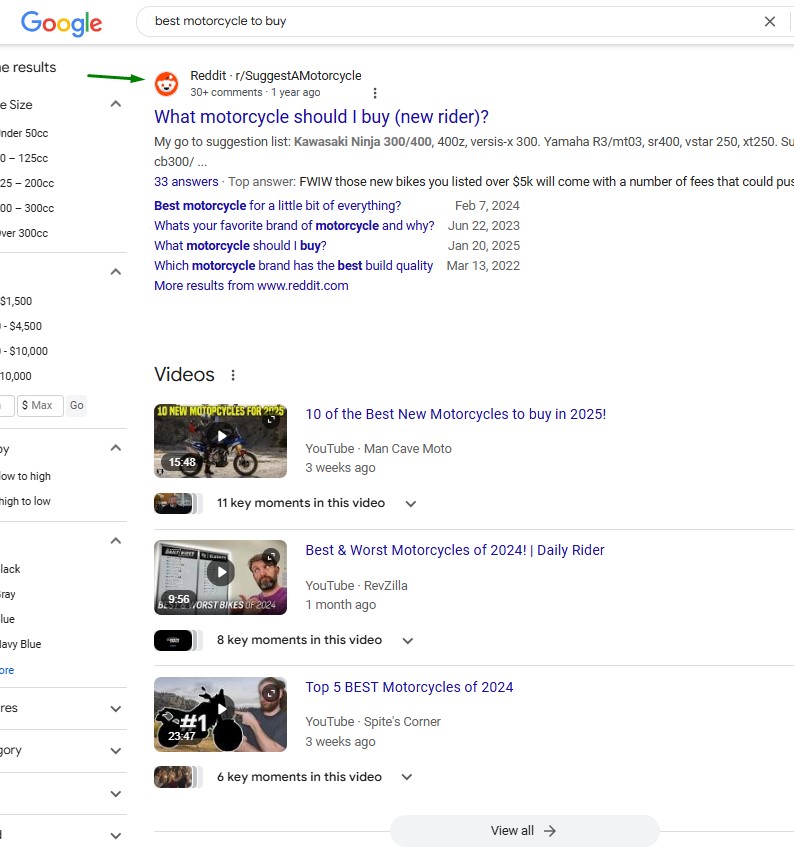
Task: Filter by price range ending $10,000
Action: click(24, 351)
